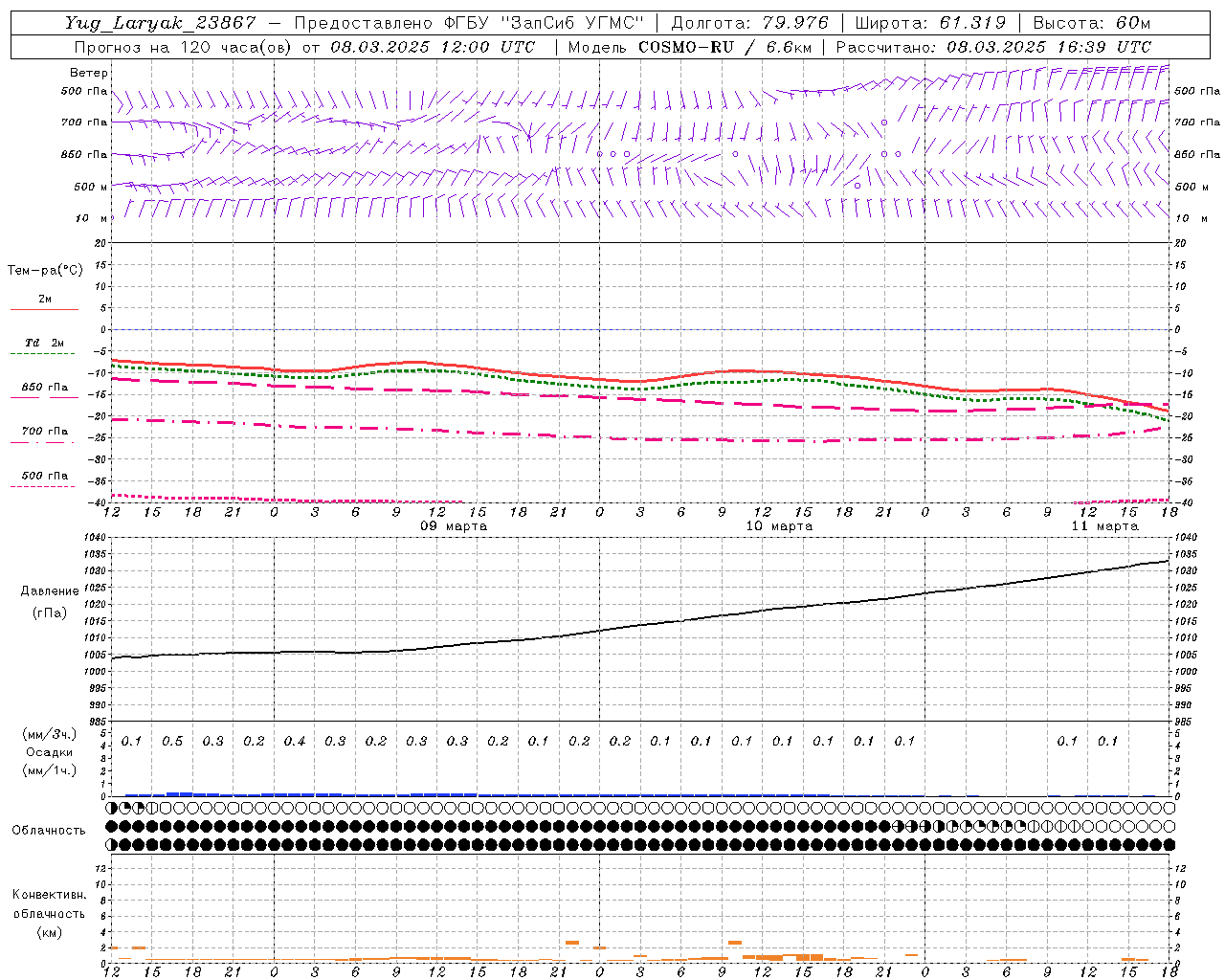Viewport: 1225px width, 980px height.
Task: Click the 10 марта date label
Action: (x=779, y=526)
